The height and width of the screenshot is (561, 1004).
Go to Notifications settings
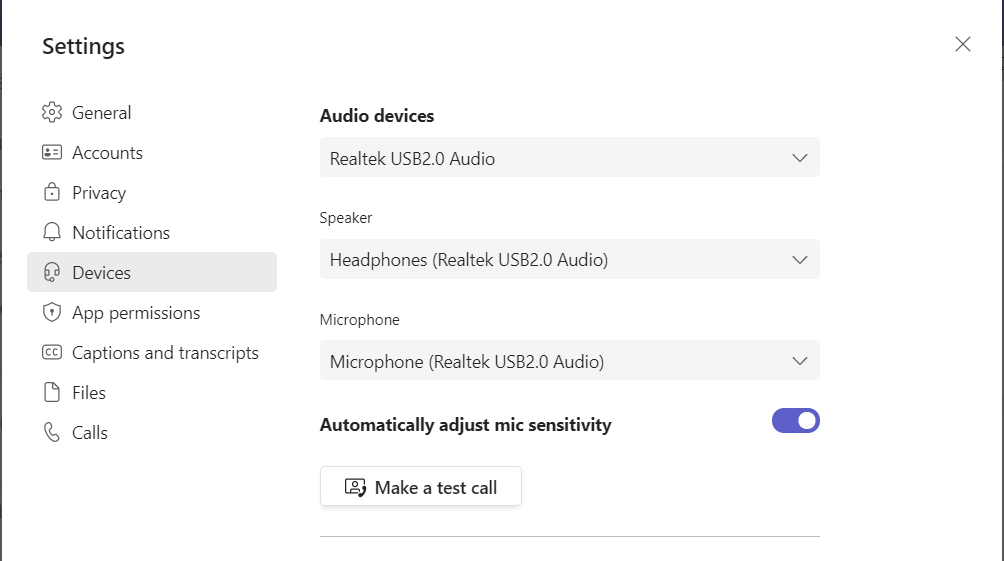click(x=121, y=233)
